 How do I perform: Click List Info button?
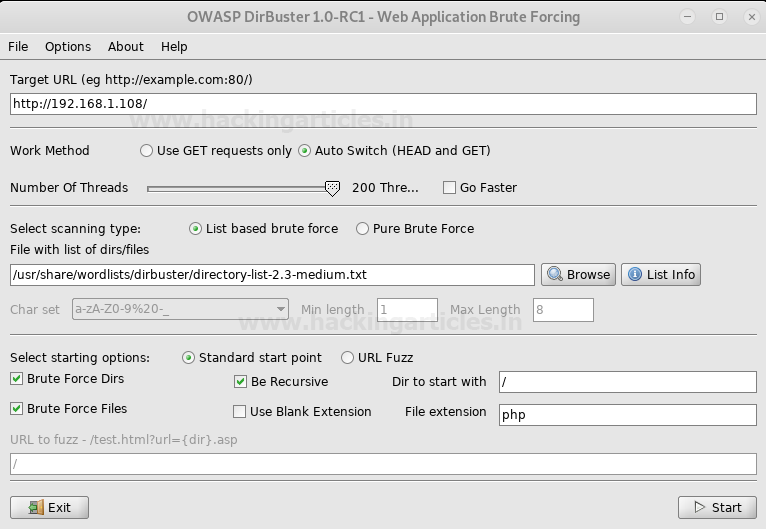(x=660, y=275)
